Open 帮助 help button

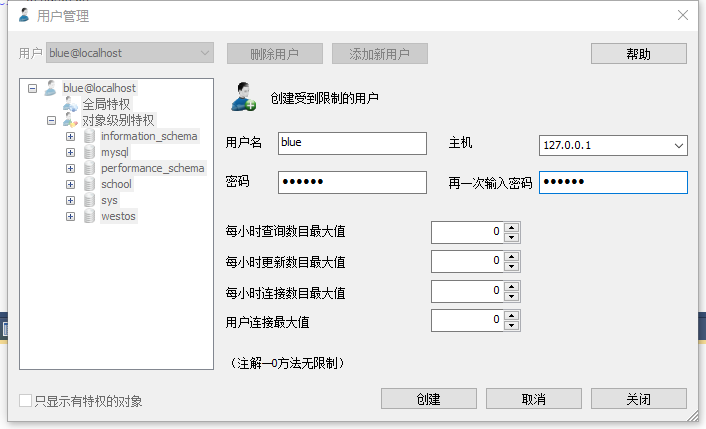click(x=638, y=54)
